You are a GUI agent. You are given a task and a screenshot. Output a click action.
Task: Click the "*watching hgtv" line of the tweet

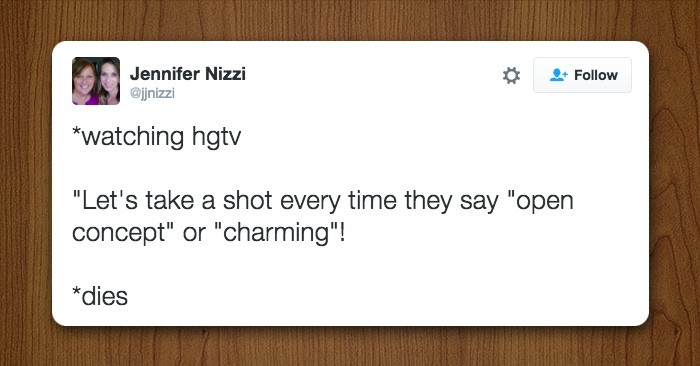click(157, 137)
